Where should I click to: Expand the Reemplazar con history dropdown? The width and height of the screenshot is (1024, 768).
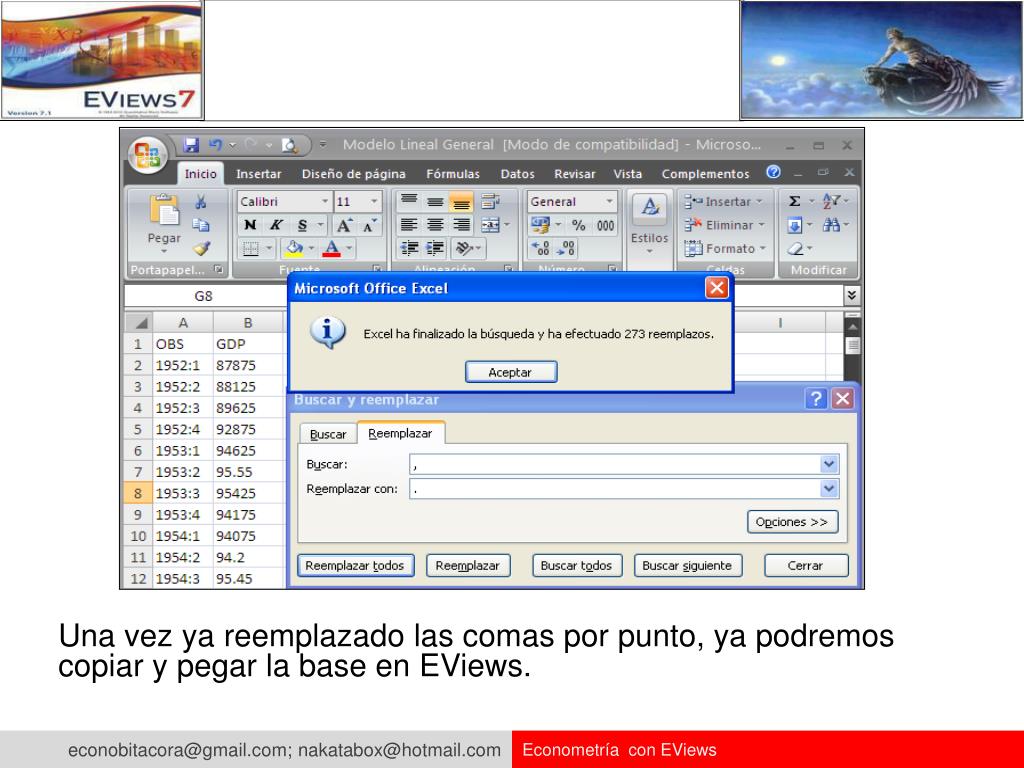[x=829, y=488]
